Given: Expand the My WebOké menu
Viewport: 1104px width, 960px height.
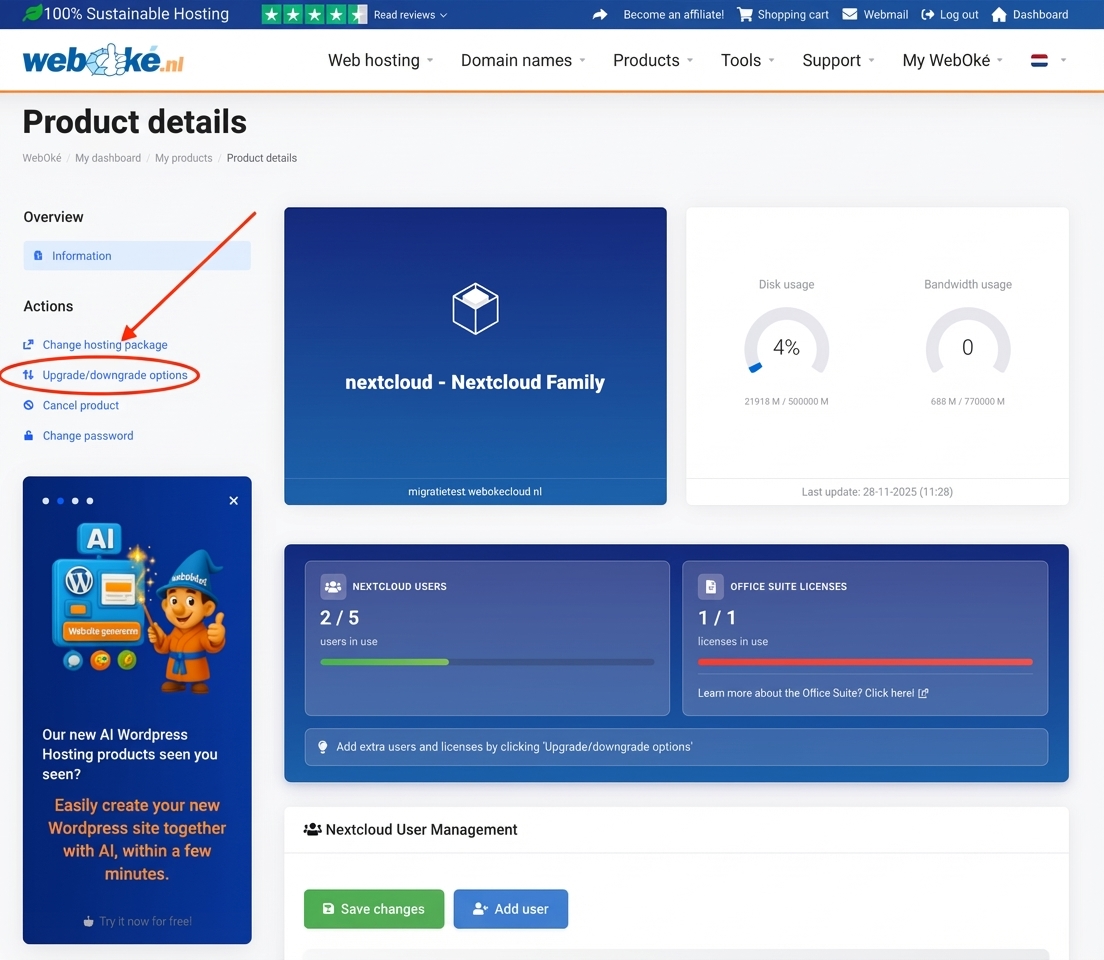Looking at the screenshot, I should [953, 61].
